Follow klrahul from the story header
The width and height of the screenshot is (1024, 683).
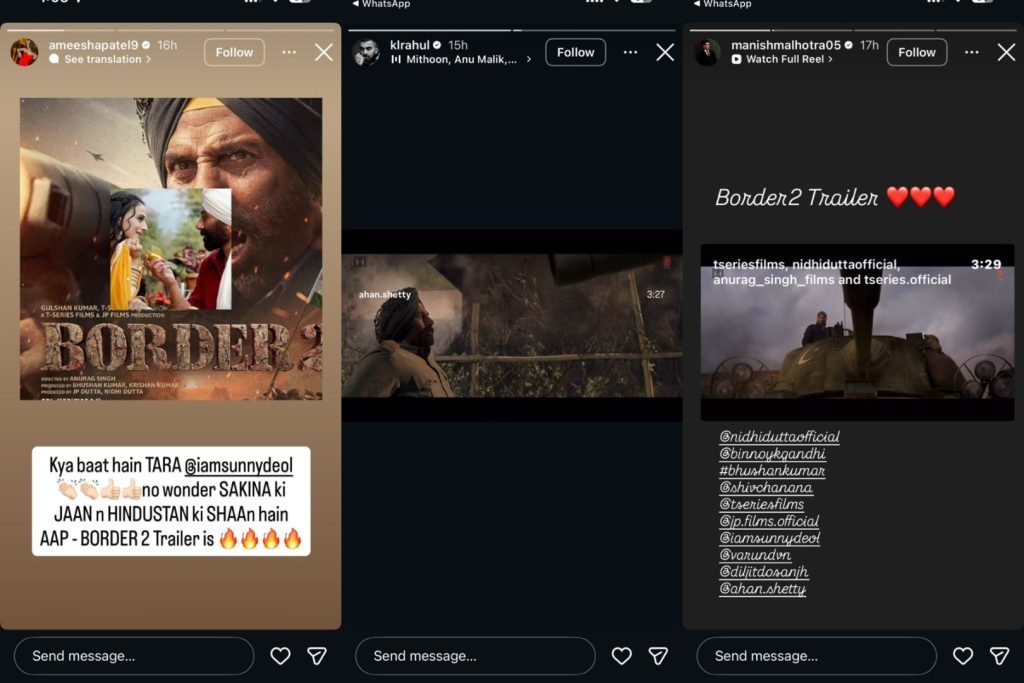click(575, 52)
